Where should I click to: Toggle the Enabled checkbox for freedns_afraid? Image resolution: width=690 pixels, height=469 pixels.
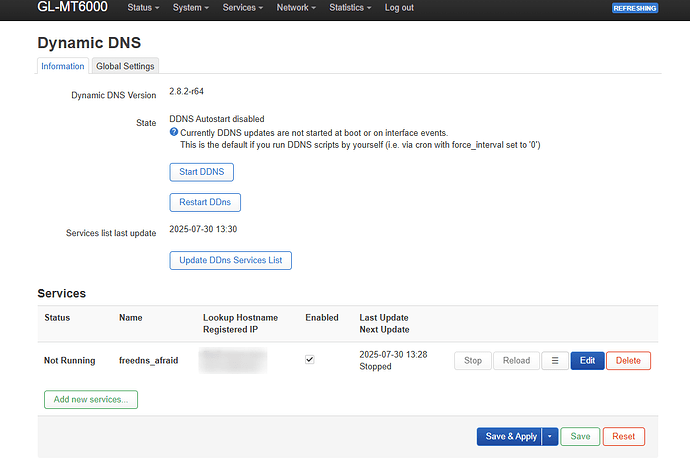pyautogui.click(x=310, y=360)
